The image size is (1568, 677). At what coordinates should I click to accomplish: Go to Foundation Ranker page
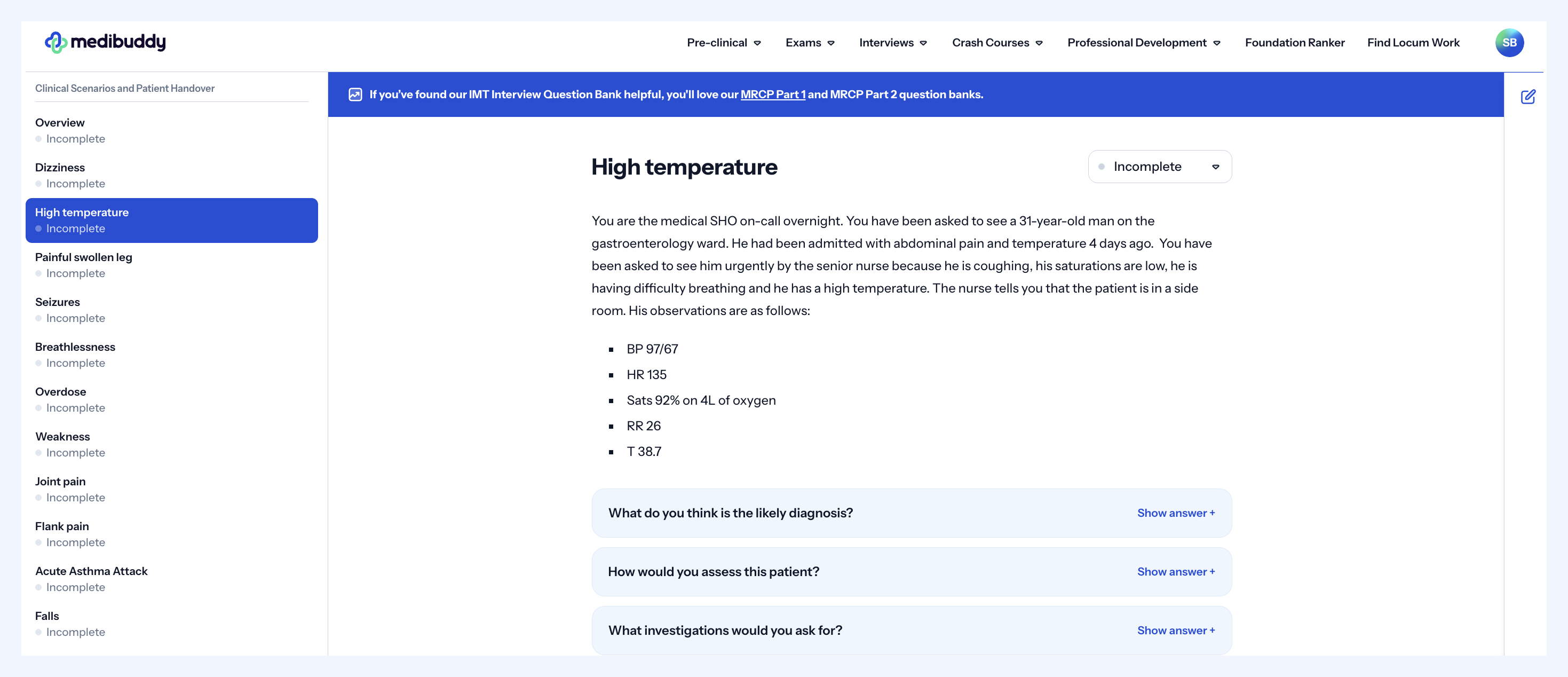pos(1294,43)
